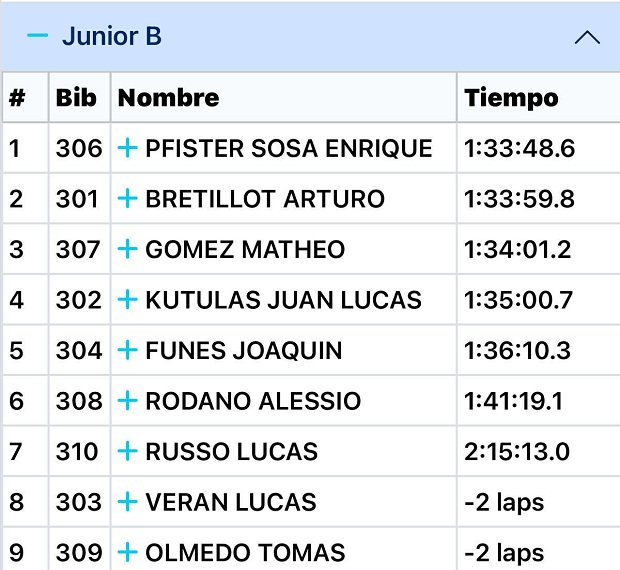Click plus icon next to Olmedo Tomas

click(x=127, y=552)
